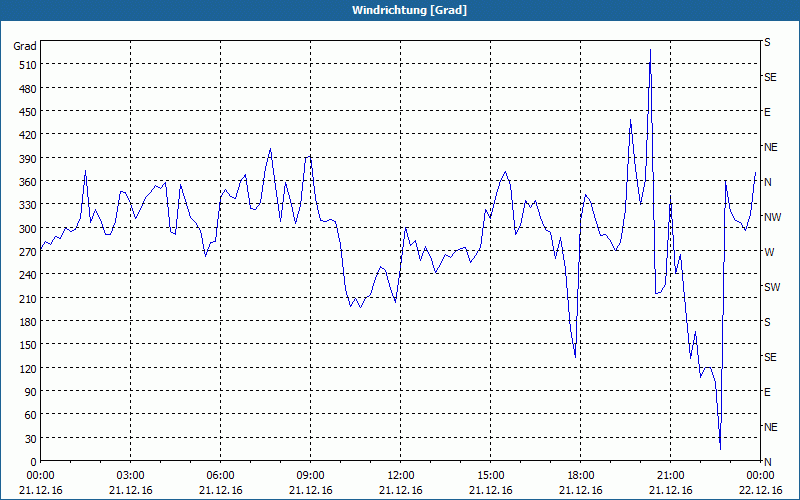Screen dimensions: 800x500
Task: Click the 60 y-axis tick label
Action: pyautogui.click(x=31, y=415)
